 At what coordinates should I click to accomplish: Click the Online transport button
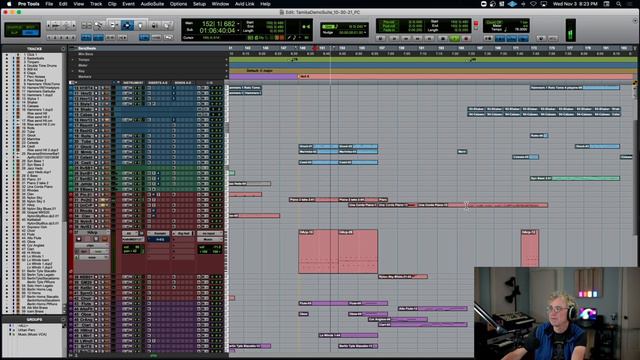[x=380, y=38]
